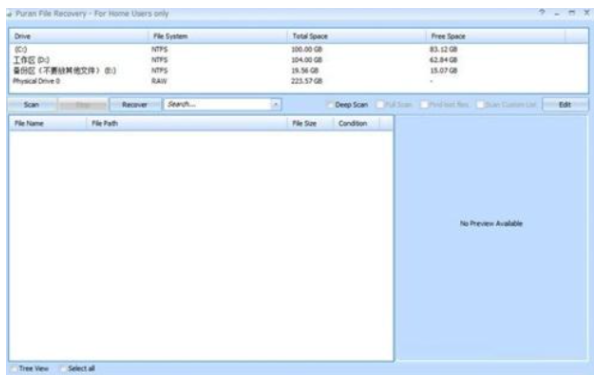Open the Search box dropdown arrow

pyautogui.click(x=276, y=104)
